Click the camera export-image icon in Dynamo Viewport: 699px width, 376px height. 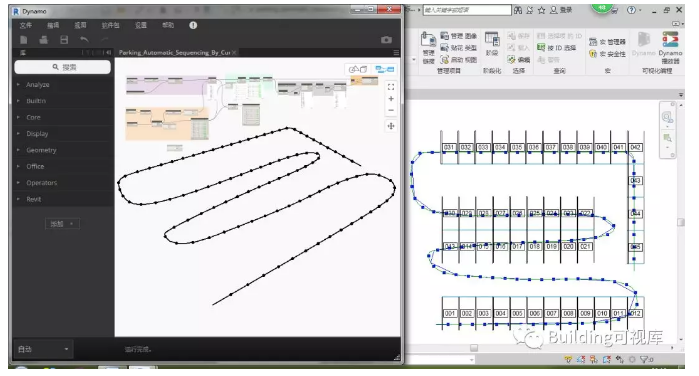[387, 40]
